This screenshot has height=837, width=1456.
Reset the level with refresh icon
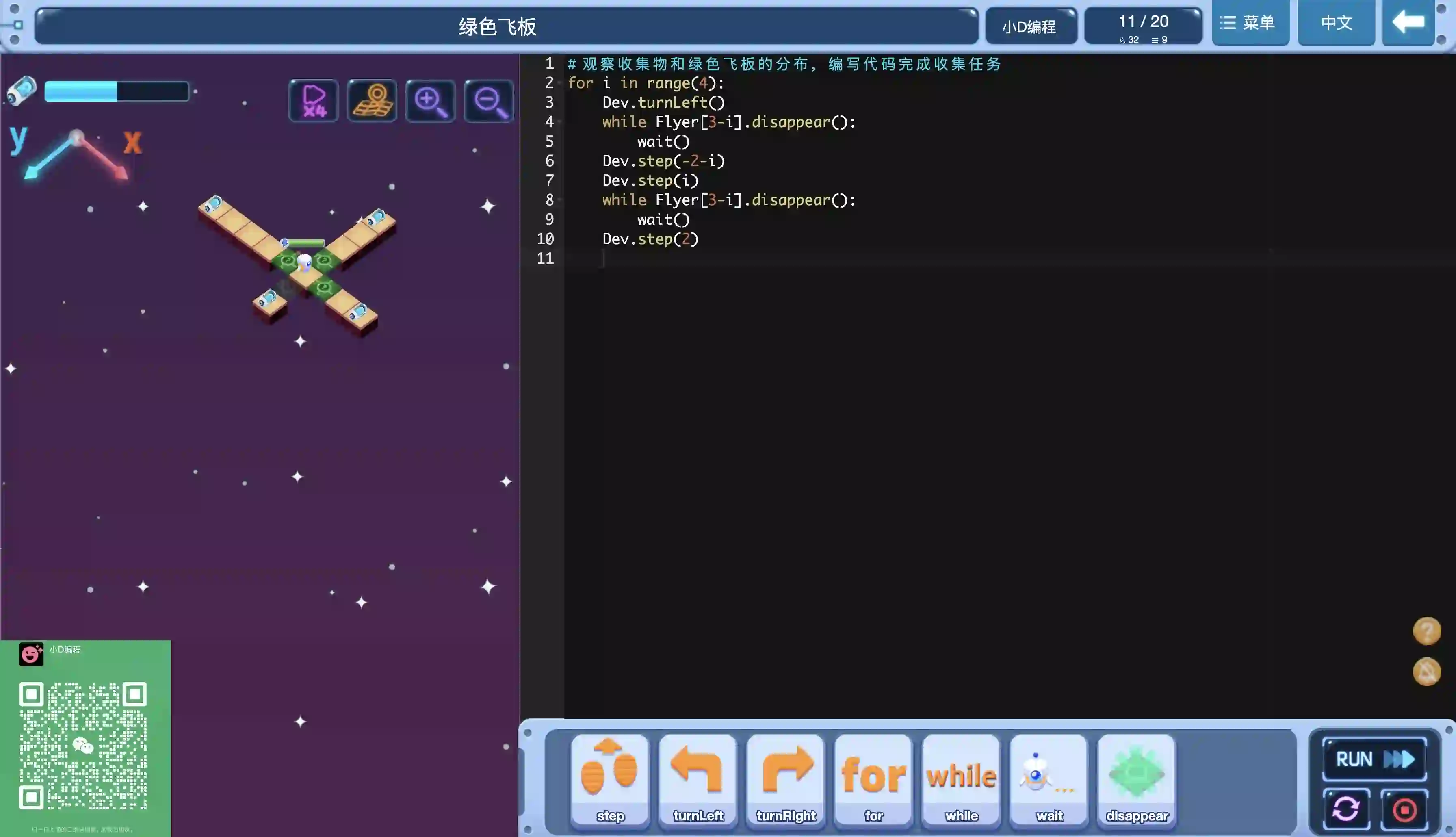pyautogui.click(x=1346, y=809)
